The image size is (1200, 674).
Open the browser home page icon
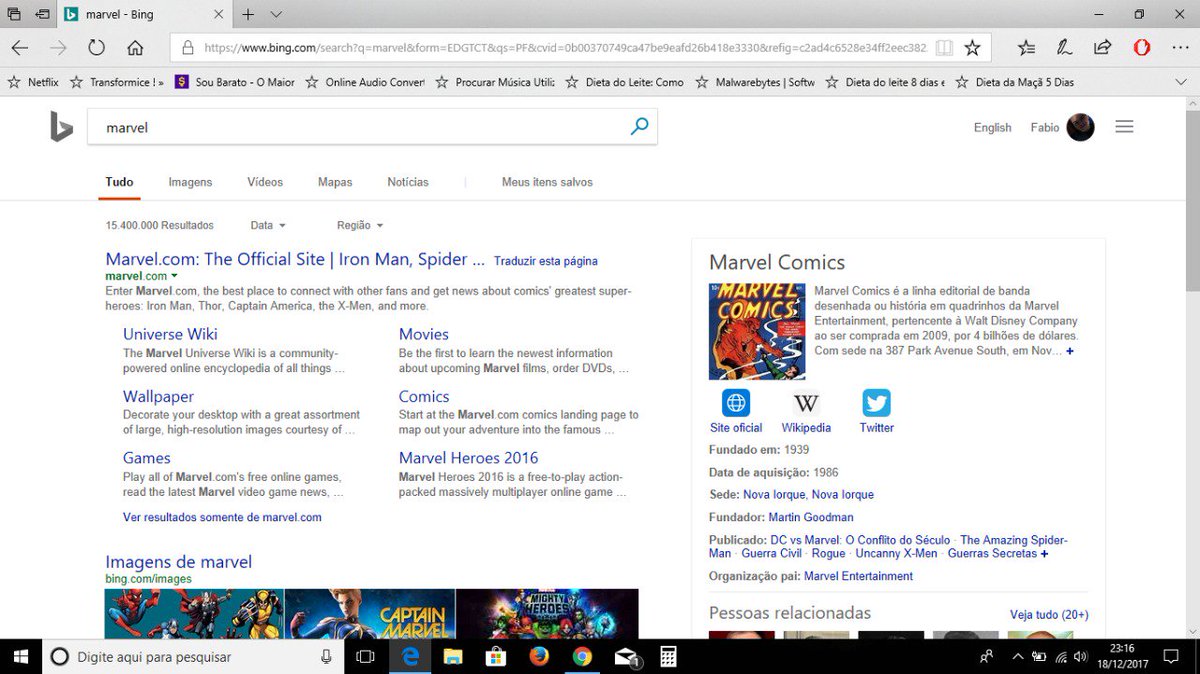[135, 47]
